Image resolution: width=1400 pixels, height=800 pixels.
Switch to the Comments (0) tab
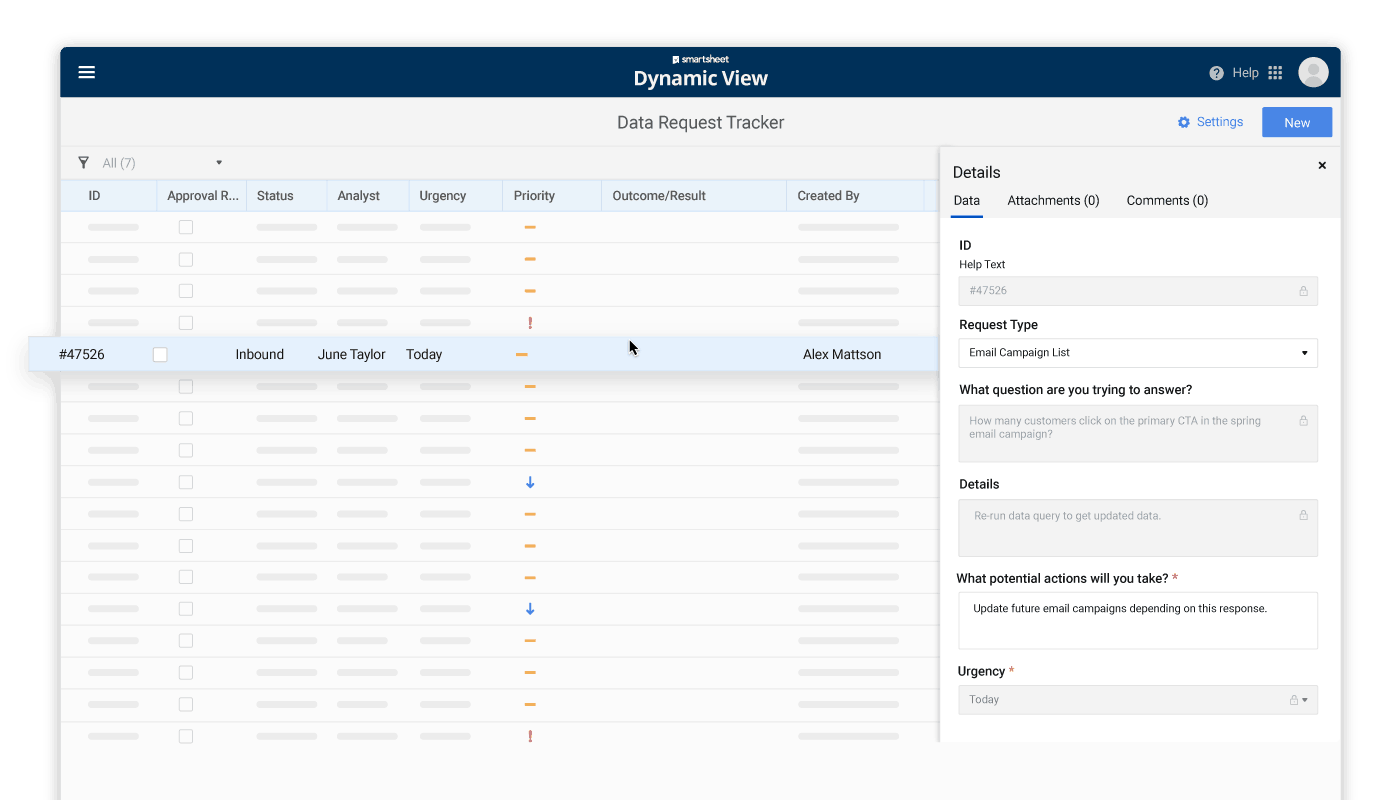1167,201
